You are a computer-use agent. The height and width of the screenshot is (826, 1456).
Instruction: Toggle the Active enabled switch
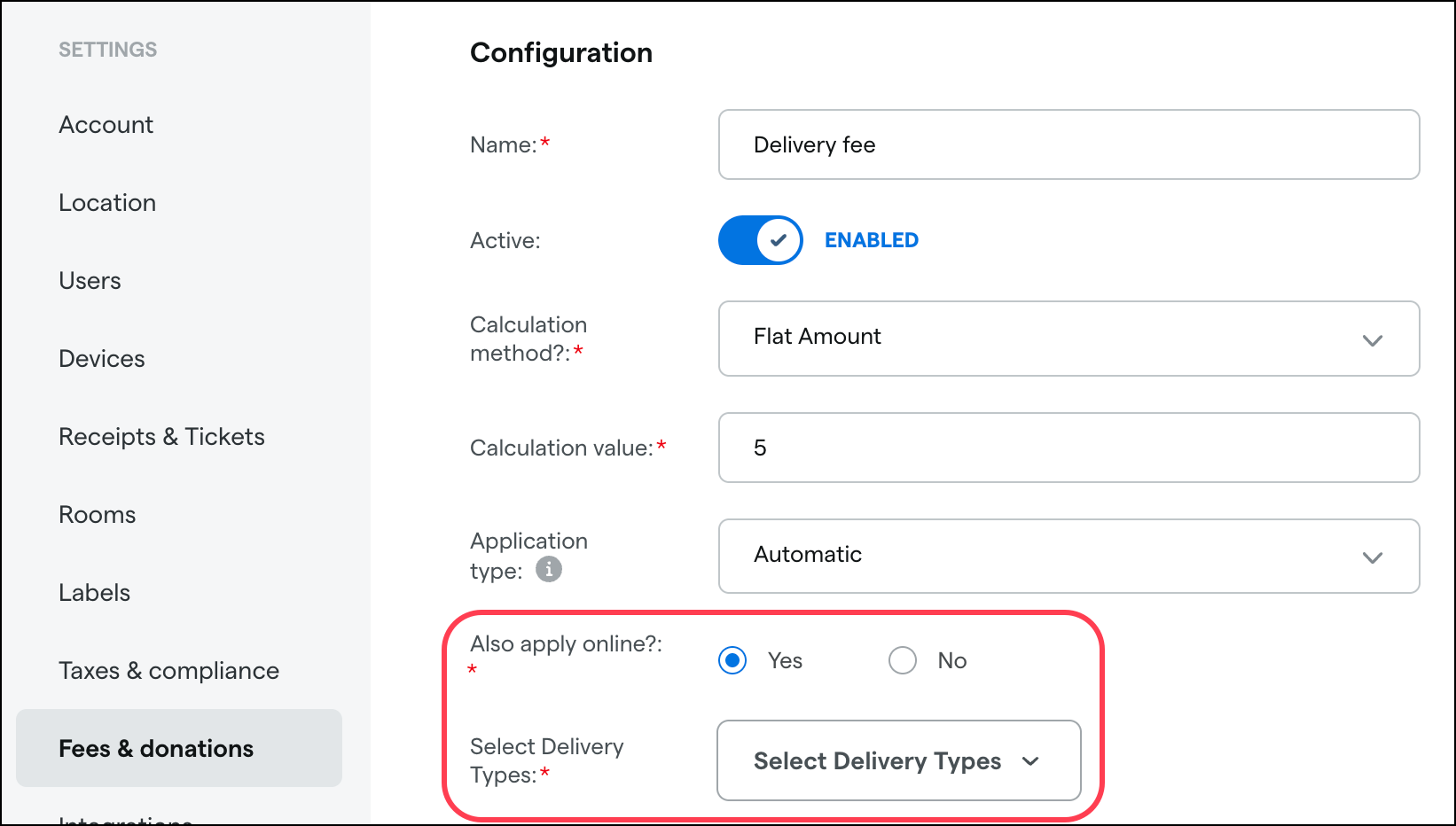coord(760,240)
